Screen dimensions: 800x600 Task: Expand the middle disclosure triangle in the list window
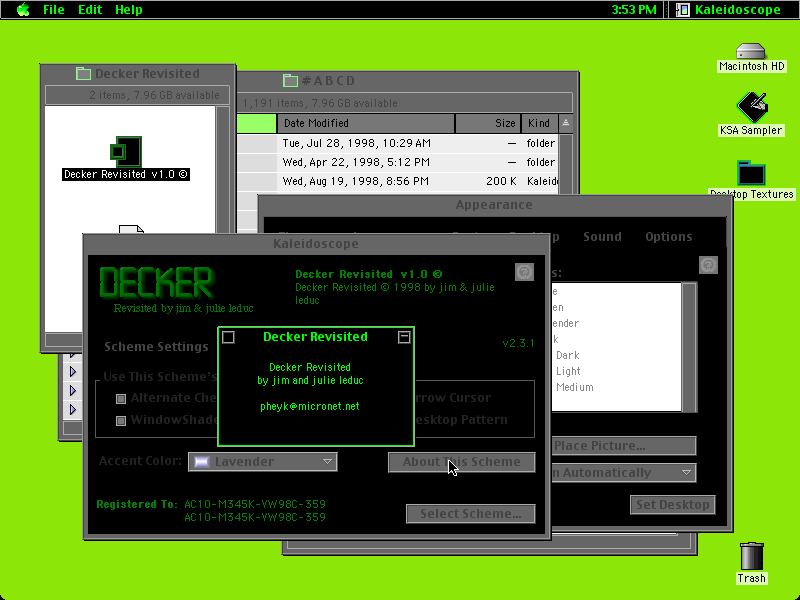(x=72, y=390)
